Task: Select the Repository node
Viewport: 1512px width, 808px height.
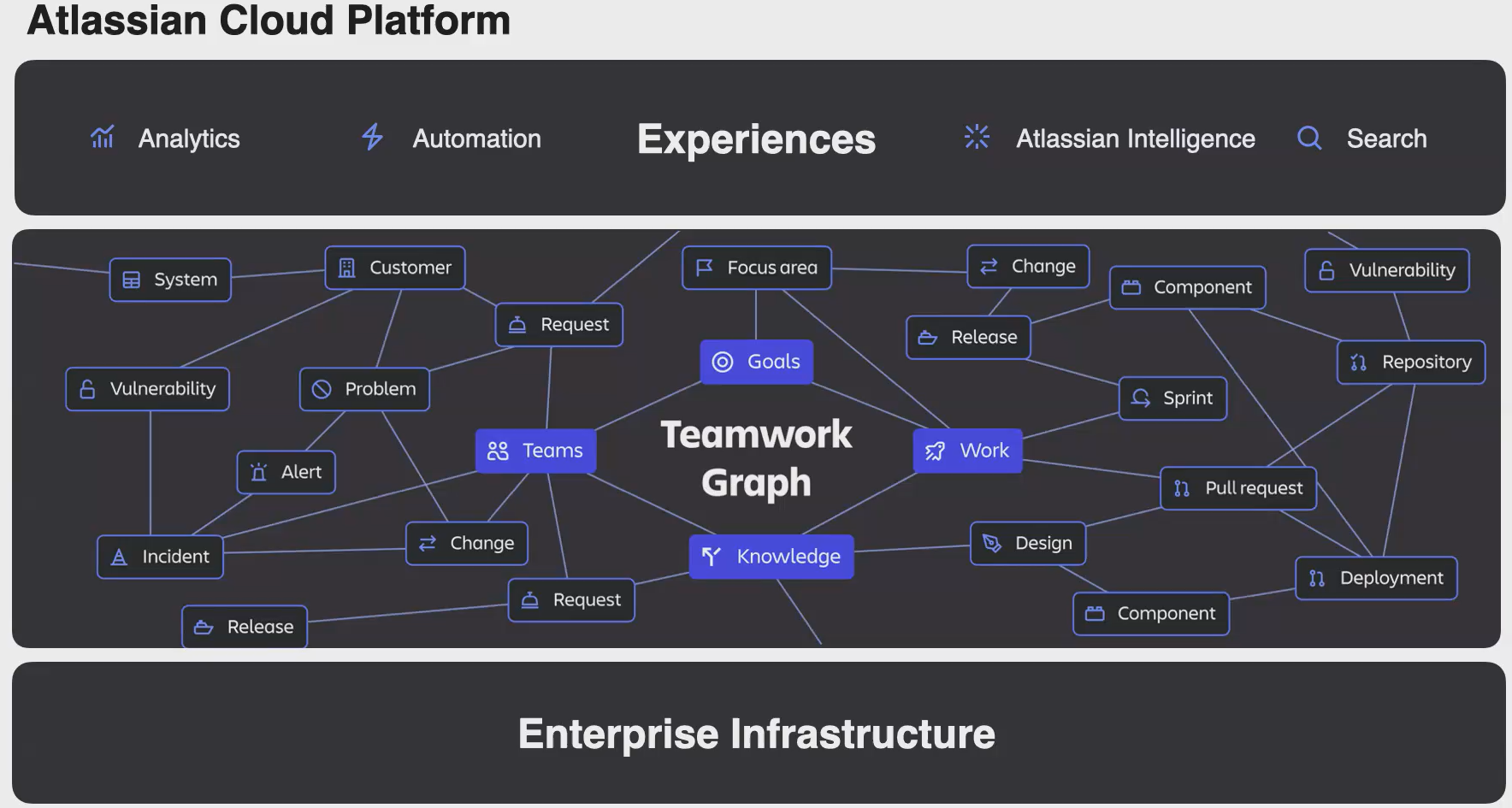Action: pyautogui.click(x=1410, y=362)
